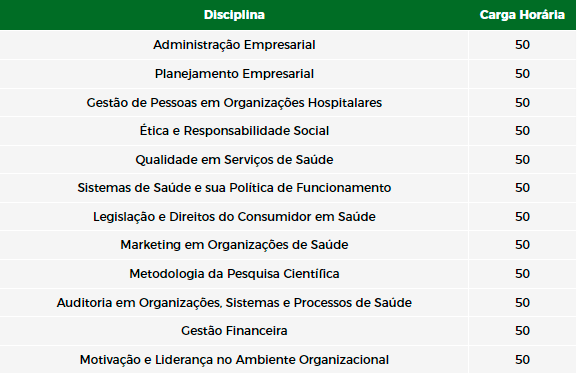Click hours value beside Marketing em Organizações
The width and height of the screenshot is (577, 374).
pyautogui.click(x=522, y=245)
